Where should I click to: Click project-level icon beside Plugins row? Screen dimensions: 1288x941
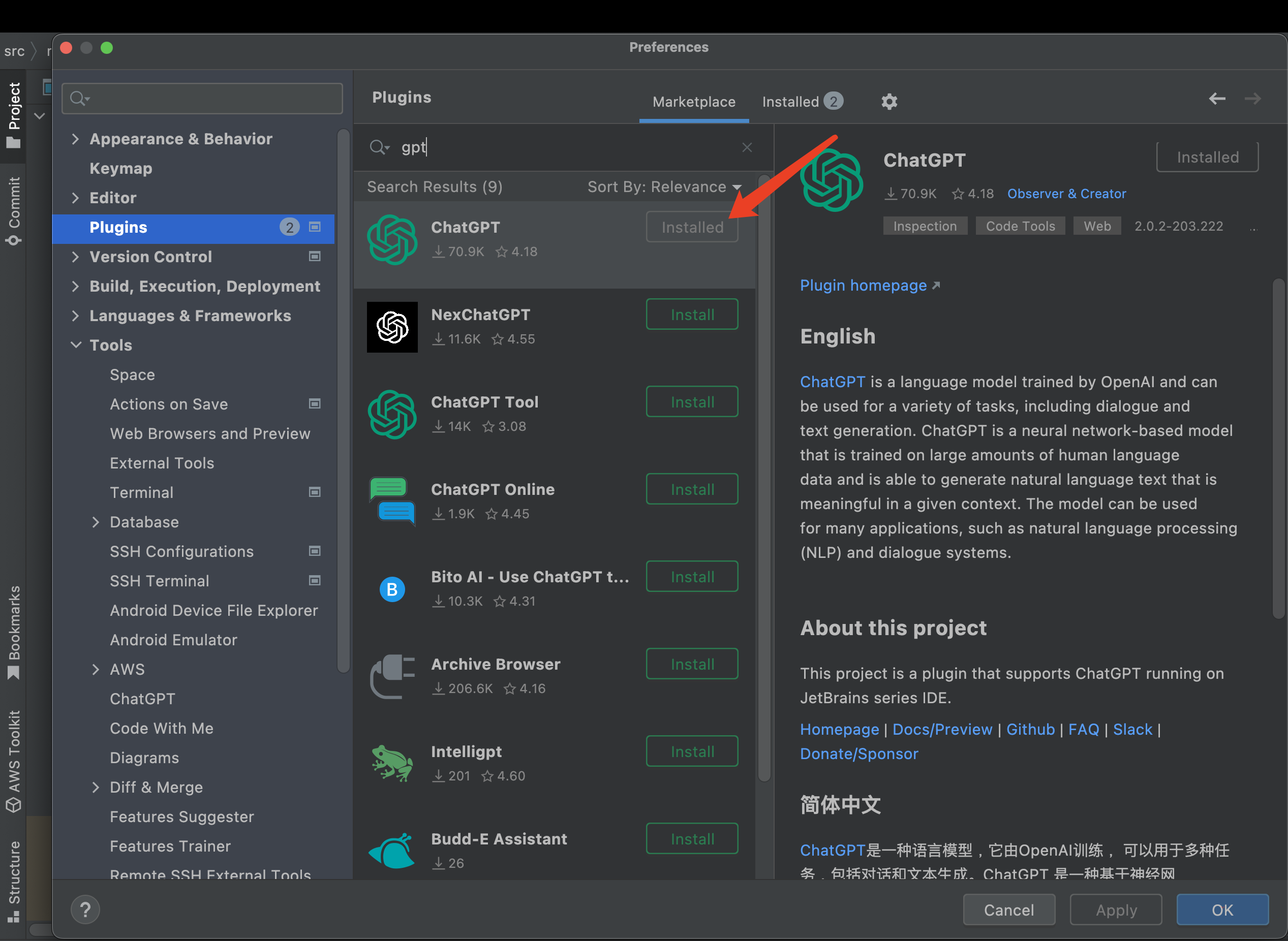click(x=315, y=227)
